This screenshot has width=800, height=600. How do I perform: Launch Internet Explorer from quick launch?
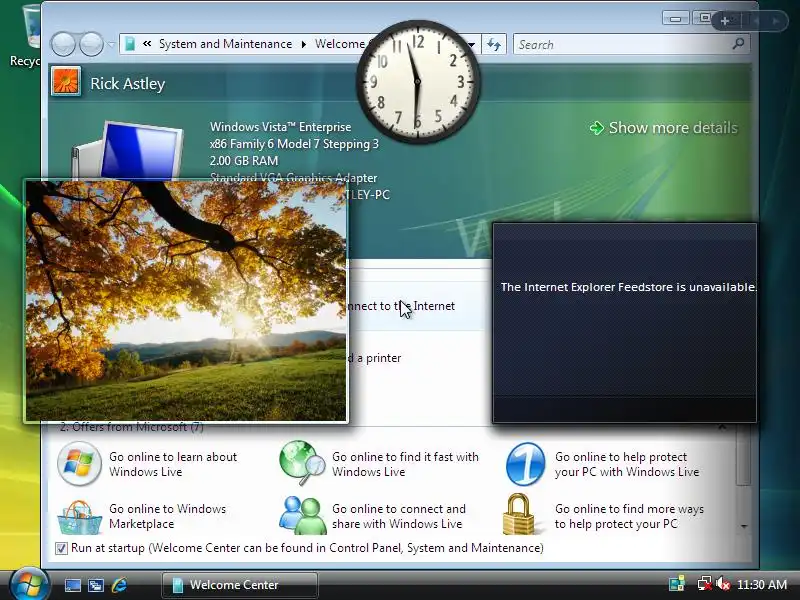coord(119,585)
